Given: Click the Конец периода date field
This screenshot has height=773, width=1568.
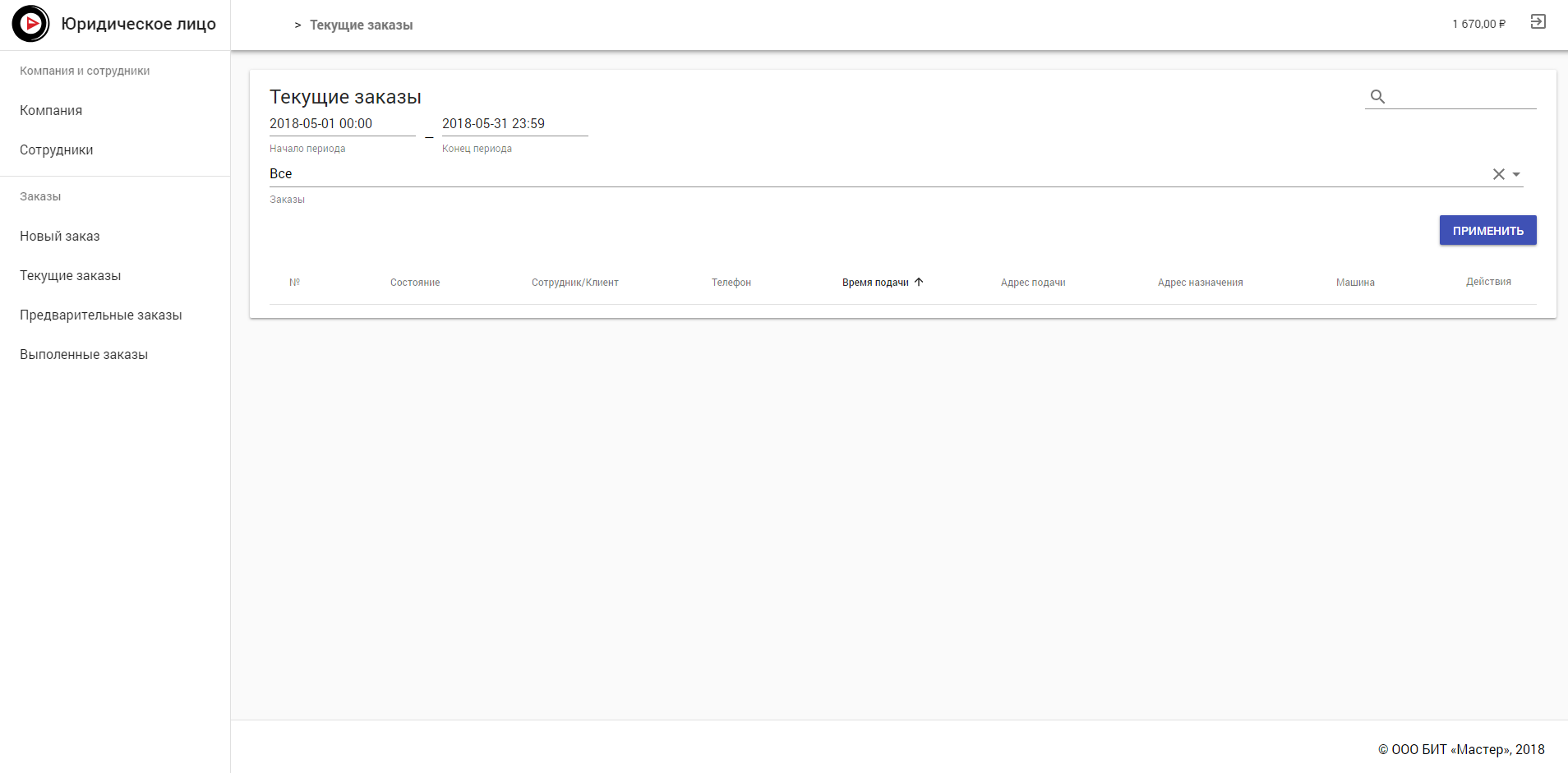Looking at the screenshot, I should coord(514,124).
